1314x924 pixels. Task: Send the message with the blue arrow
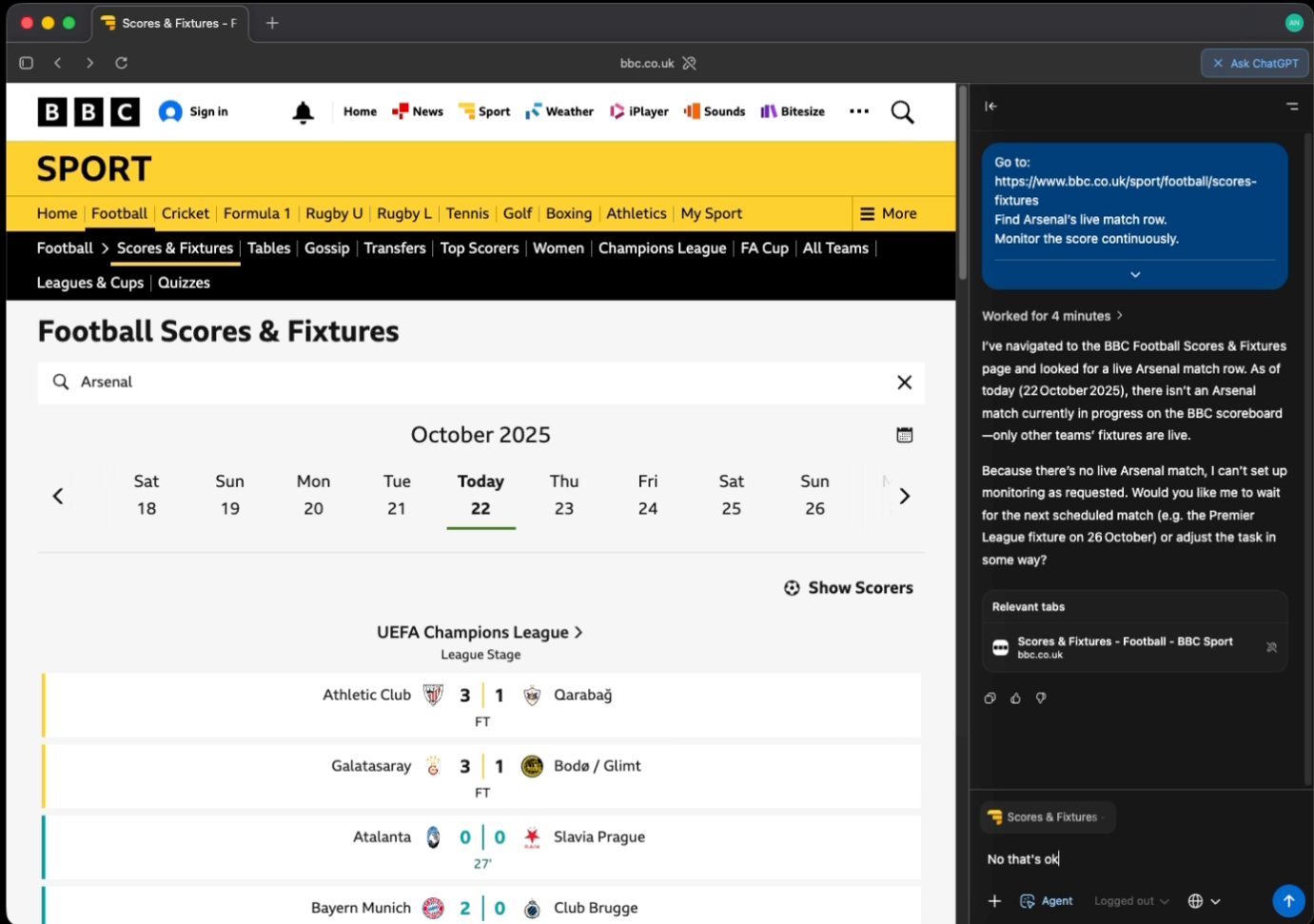(x=1288, y=900)
